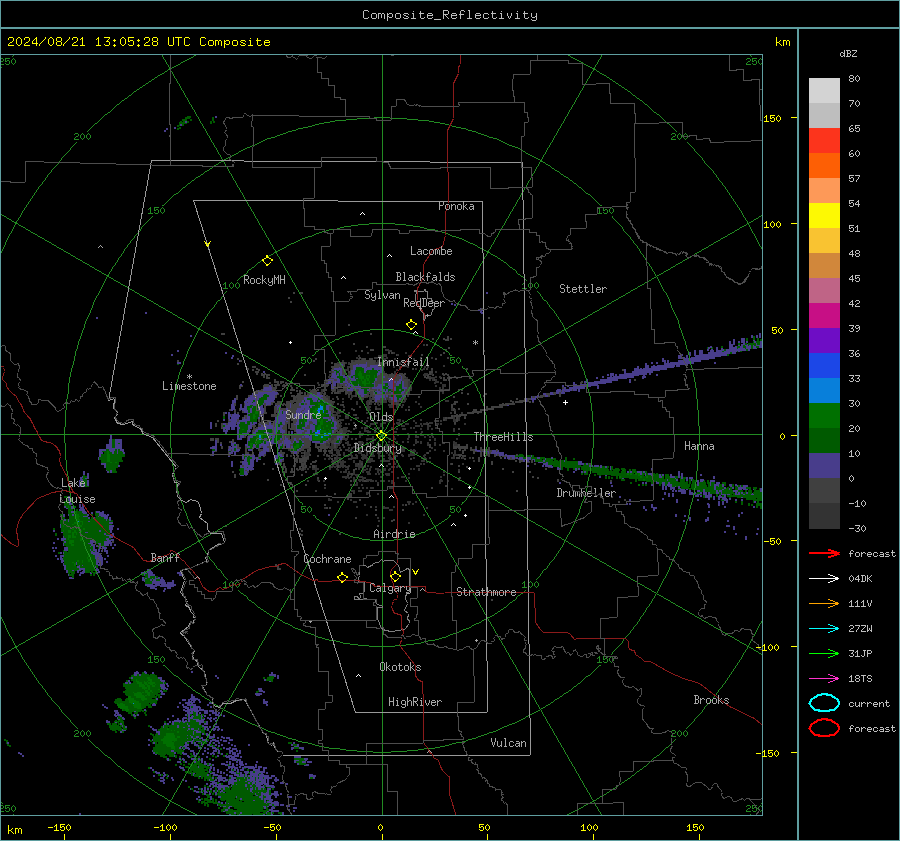
Task: Select the cyan 27ZW arrow icon
Action: (824, 629)
